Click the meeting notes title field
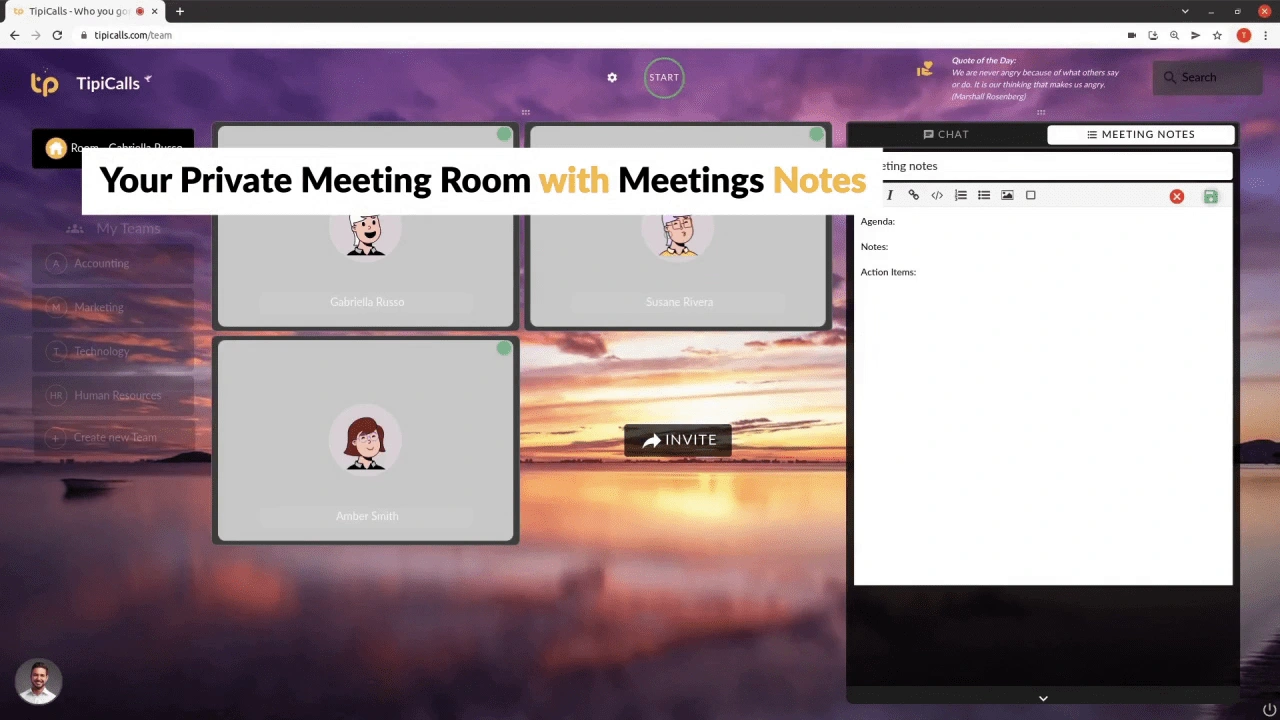Screen dimensions: 1280x720 pos(1043,166)
